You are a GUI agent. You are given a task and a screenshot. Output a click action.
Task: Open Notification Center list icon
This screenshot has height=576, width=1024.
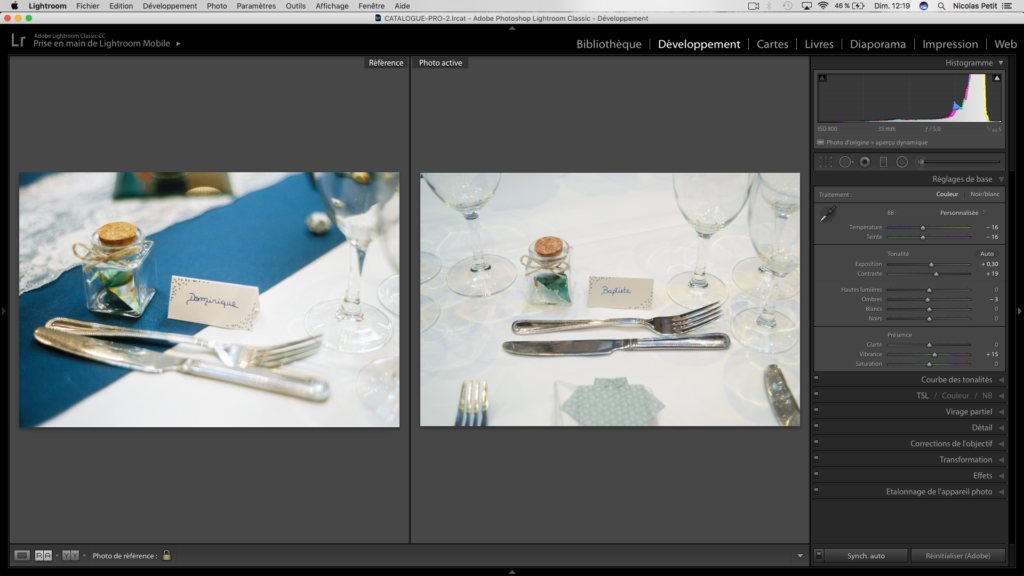[1006, 6]
